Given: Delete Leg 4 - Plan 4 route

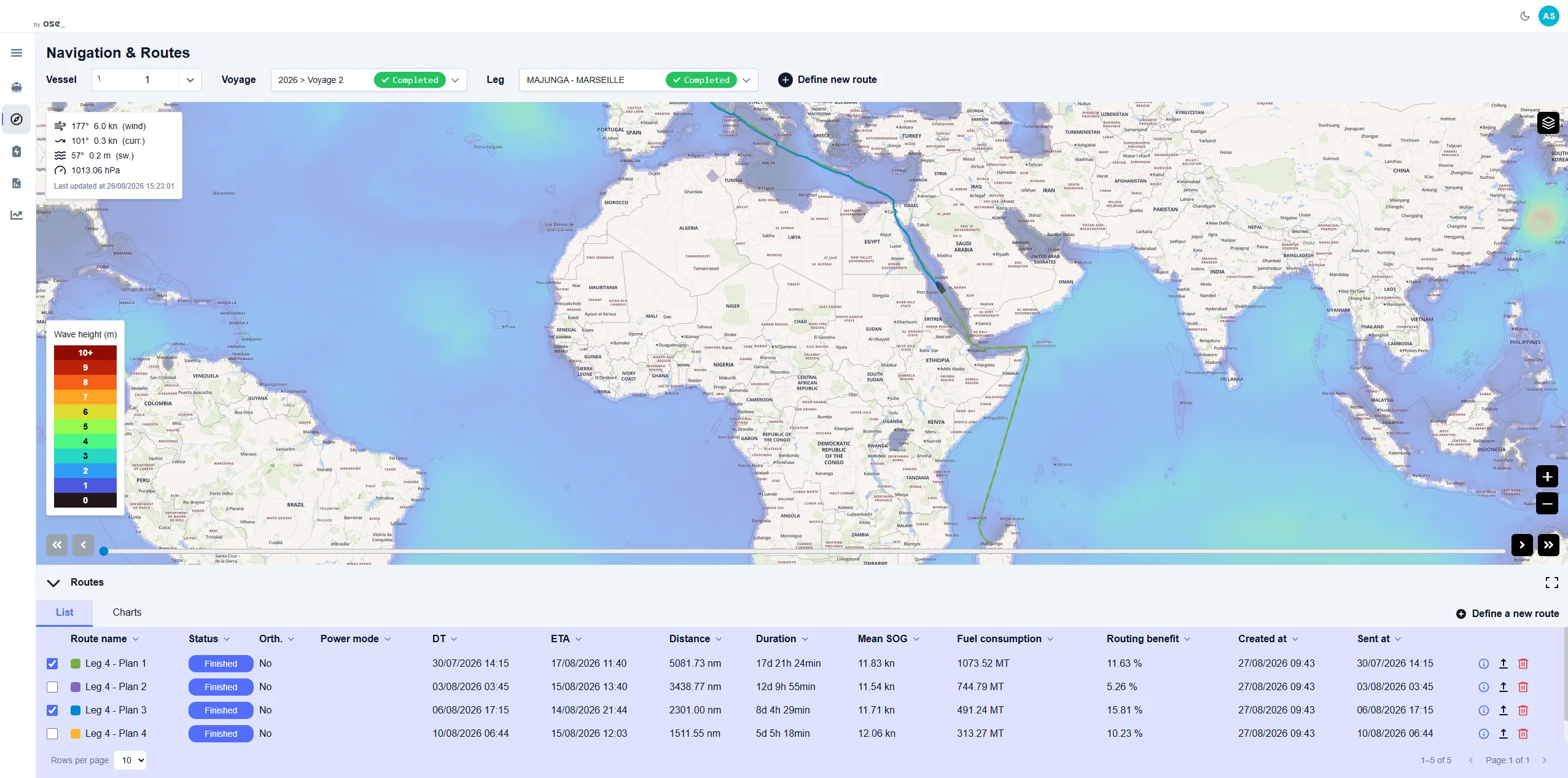Looking at the screenshot, I should point(1523,734).
